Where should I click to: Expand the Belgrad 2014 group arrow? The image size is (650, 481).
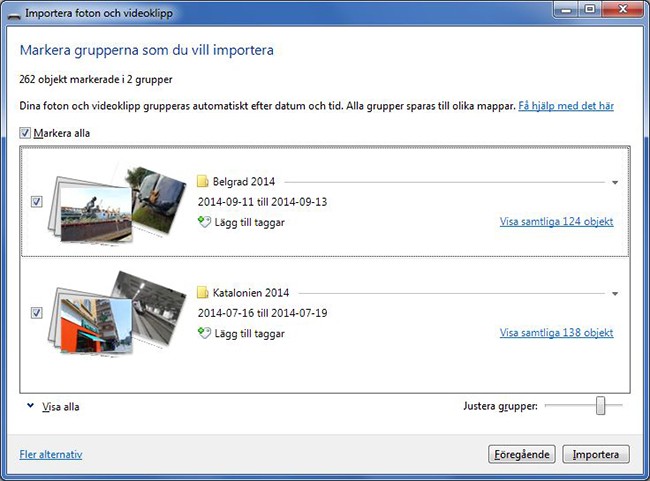click(x=615, y=183)
